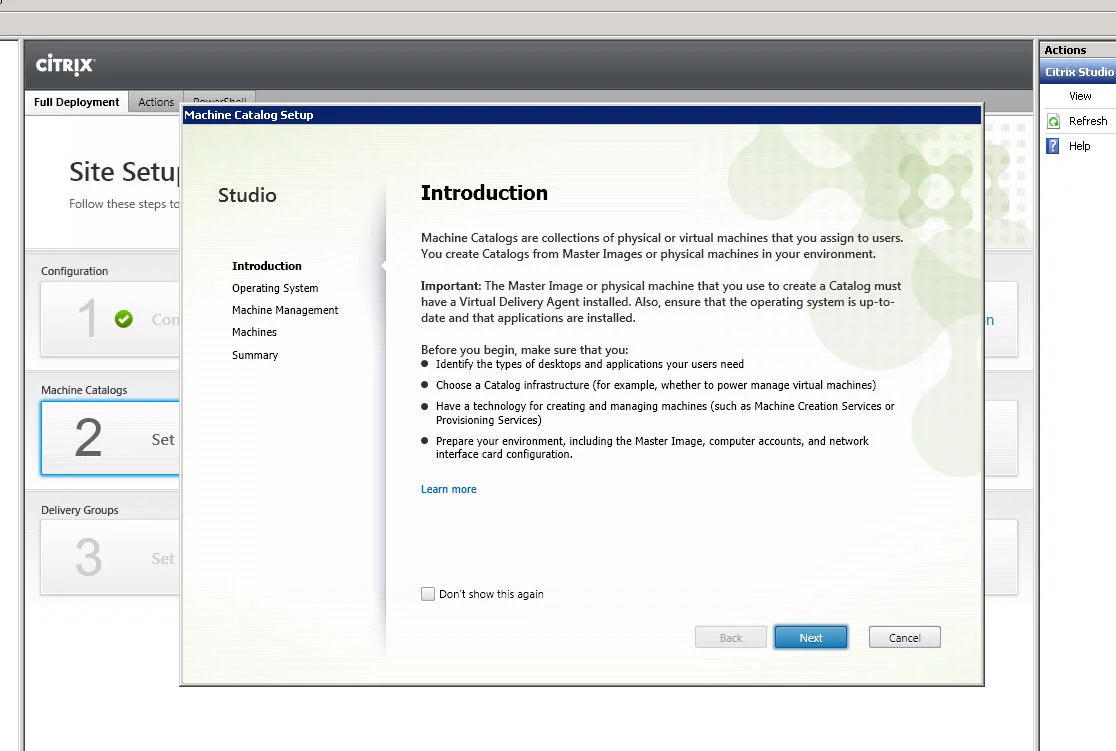
Task: Click the Citrix logo in header
Action: (x=65, y=64)
